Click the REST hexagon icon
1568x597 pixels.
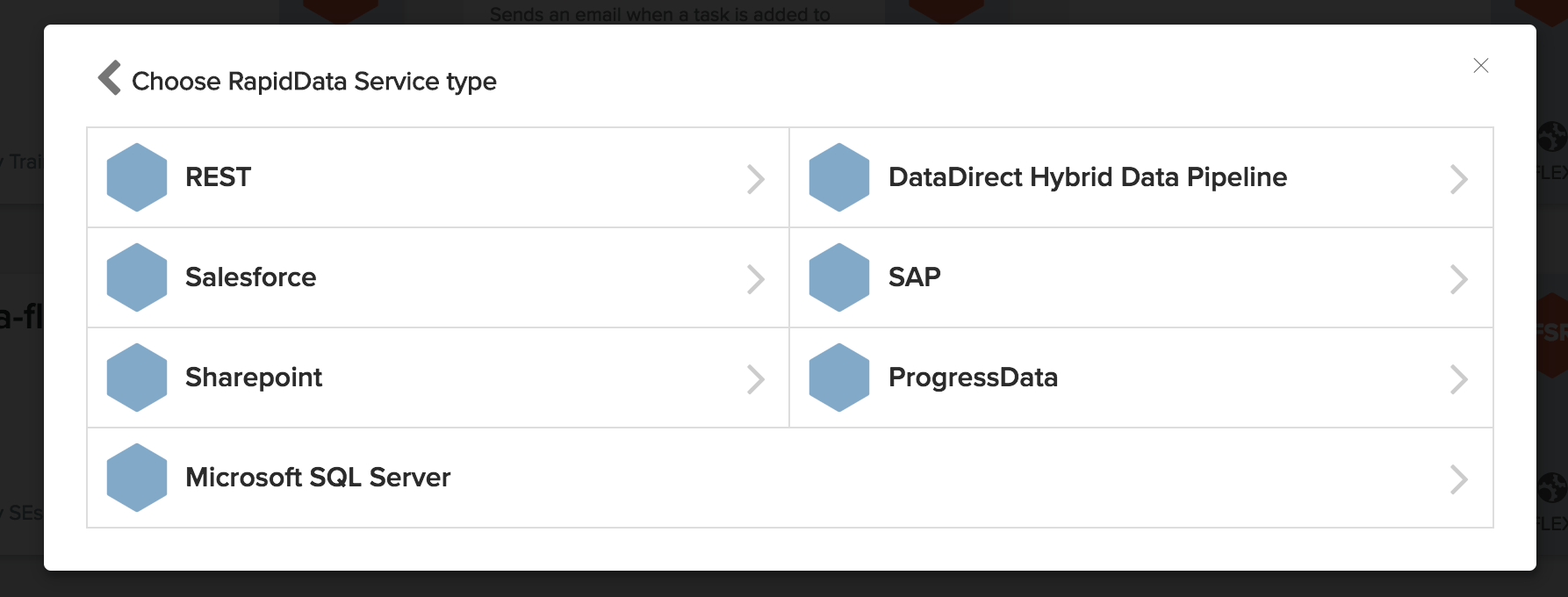(137, 177)
